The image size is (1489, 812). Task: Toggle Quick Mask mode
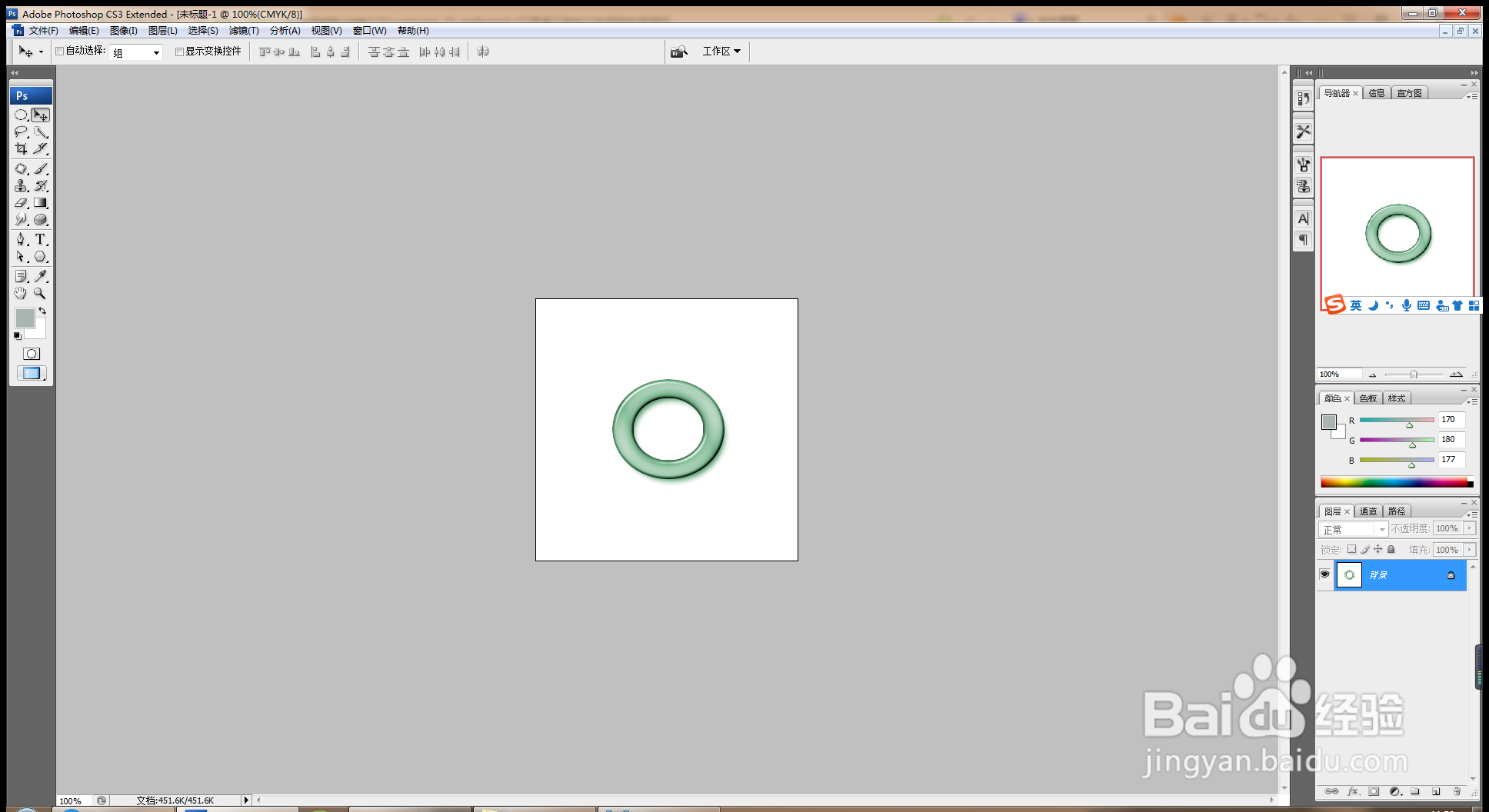click(x=32, y=354)
